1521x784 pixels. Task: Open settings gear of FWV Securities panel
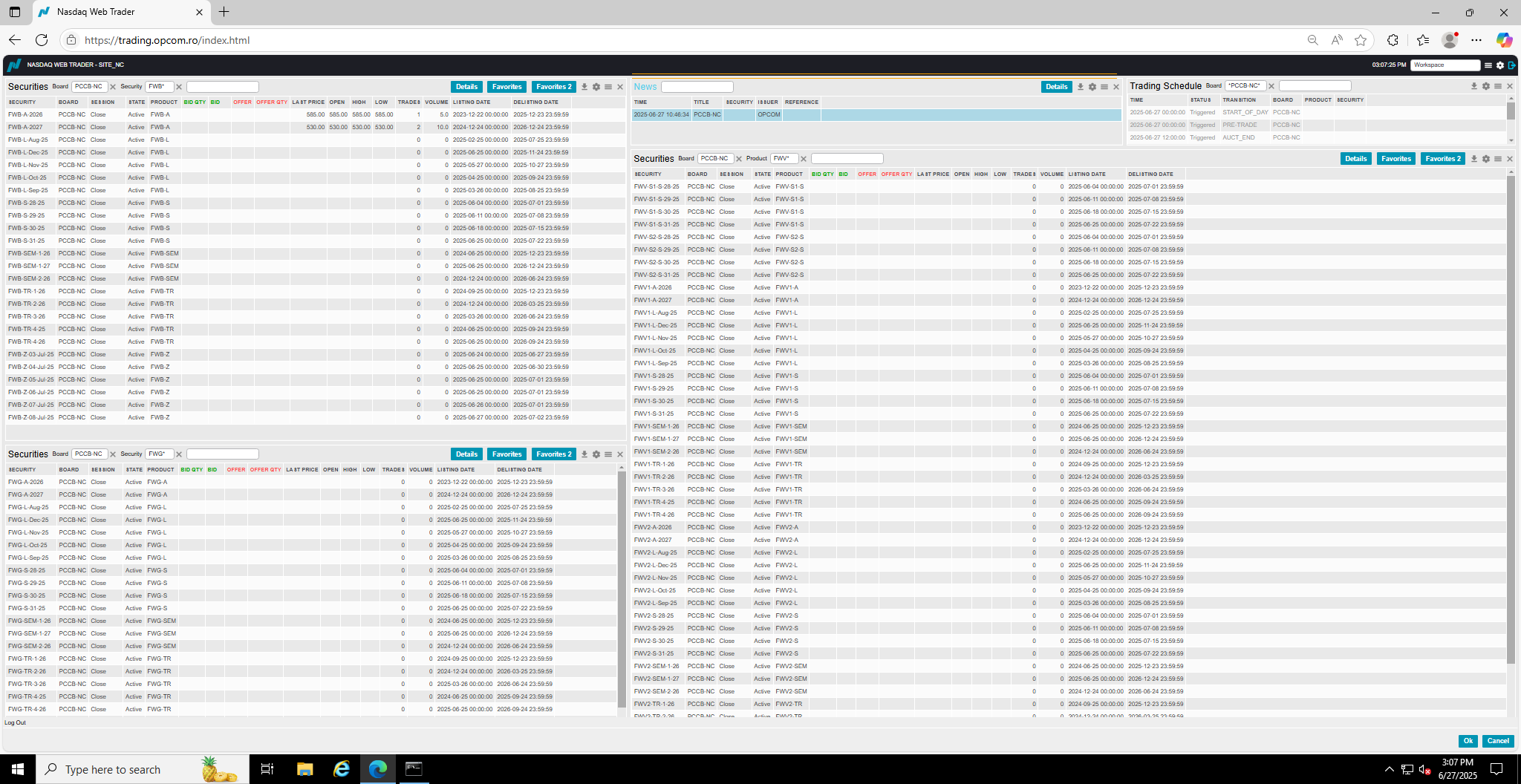[1486, 159]
